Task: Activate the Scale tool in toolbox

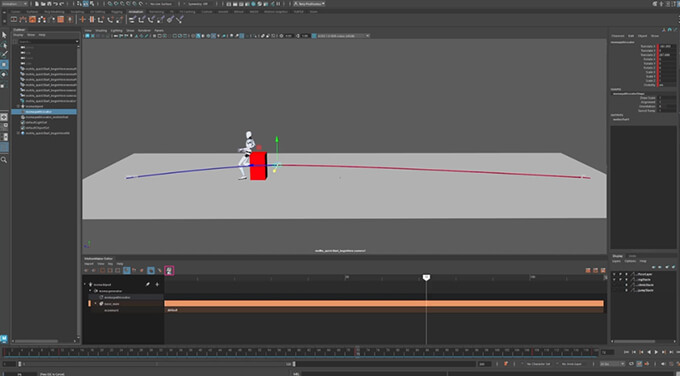Action: [x=4, y=85]
